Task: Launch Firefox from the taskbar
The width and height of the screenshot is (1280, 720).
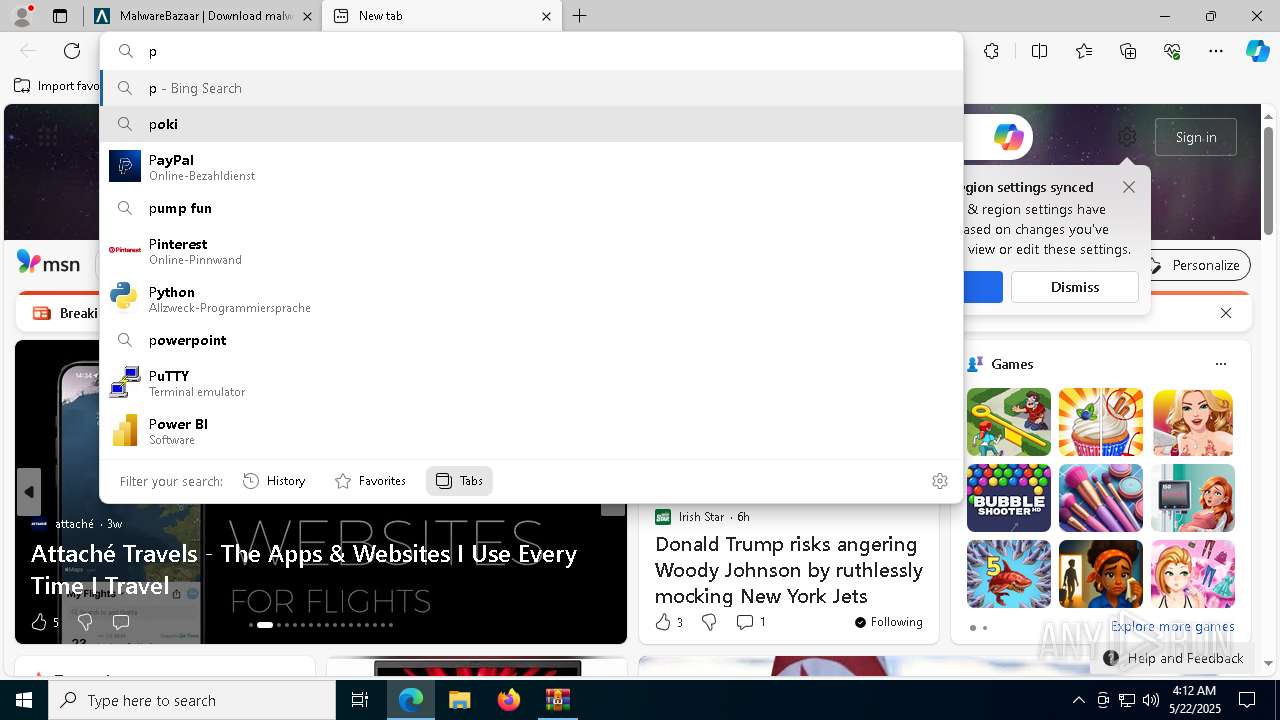Action: [x=508, y=700]
